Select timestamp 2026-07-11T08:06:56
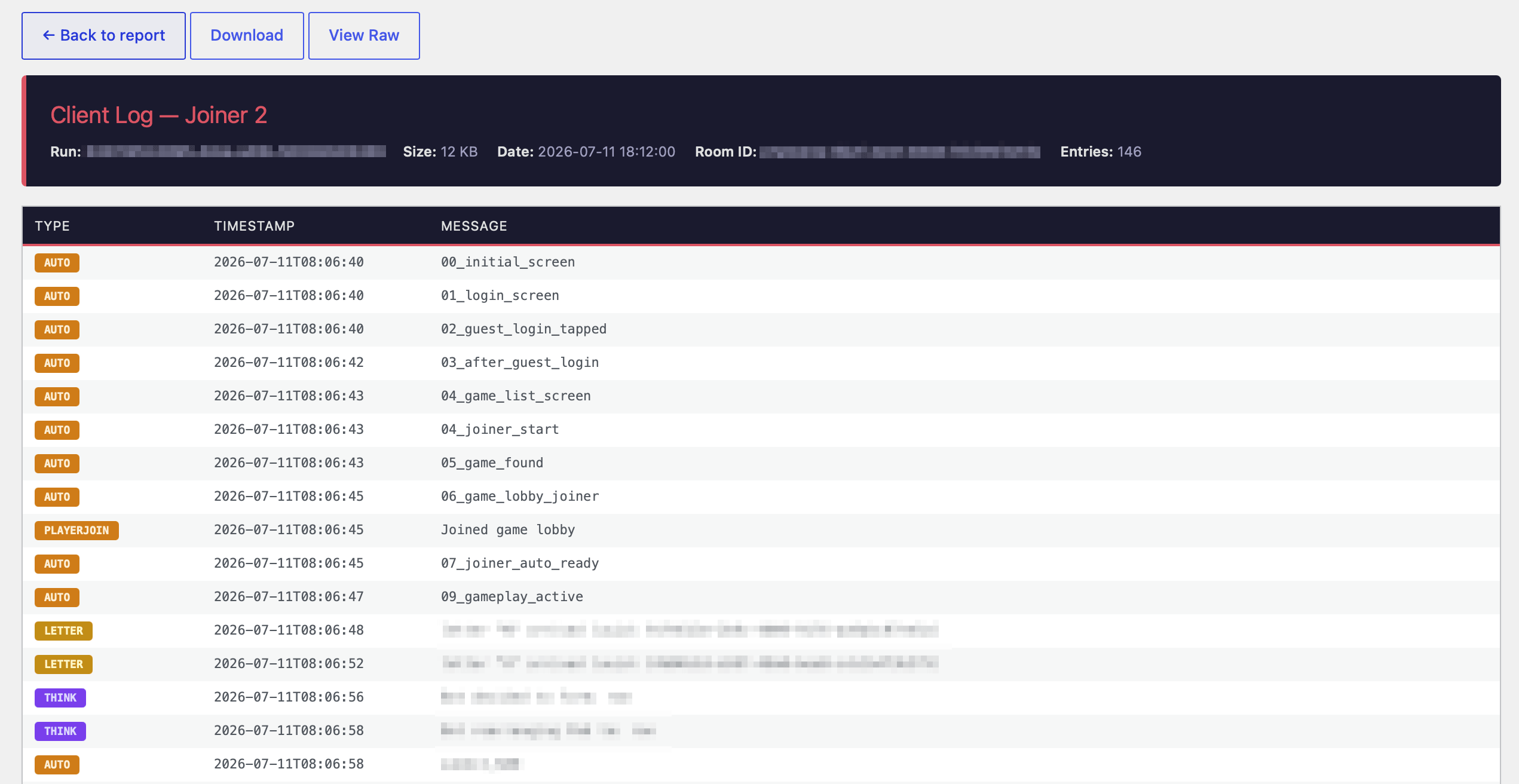1519x784 pixels. click(x=289, y=697)
